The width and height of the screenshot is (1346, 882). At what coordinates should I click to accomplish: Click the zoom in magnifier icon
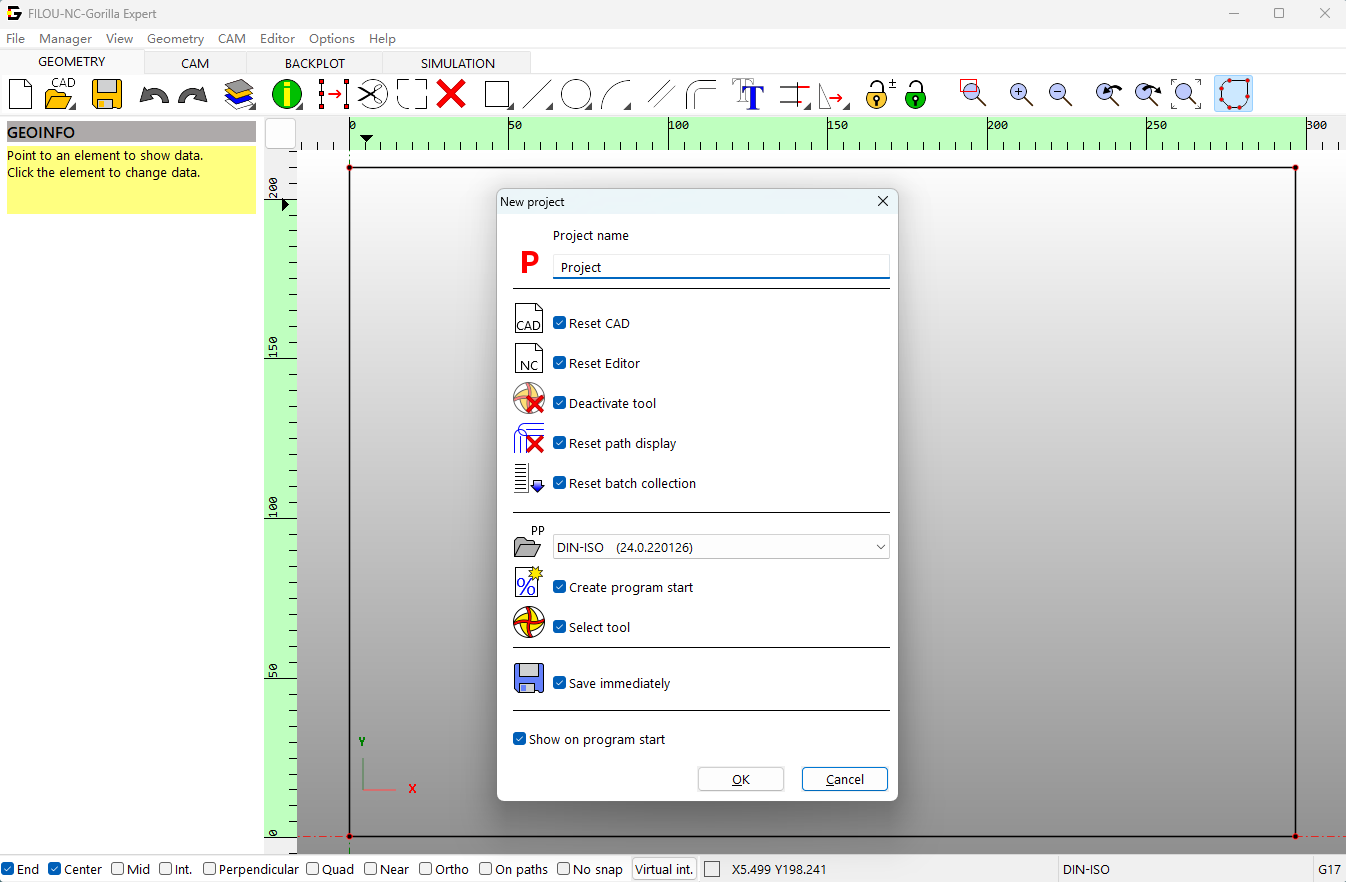(x=1021, y=95)
